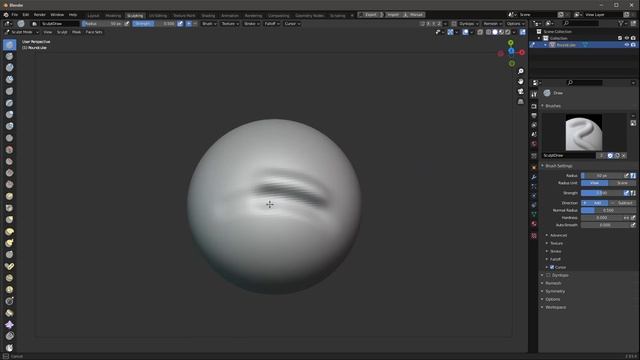This screenshot has width=640, height=360.
Task: Click the pan hand icon in viewport
Action: point(521,82)
